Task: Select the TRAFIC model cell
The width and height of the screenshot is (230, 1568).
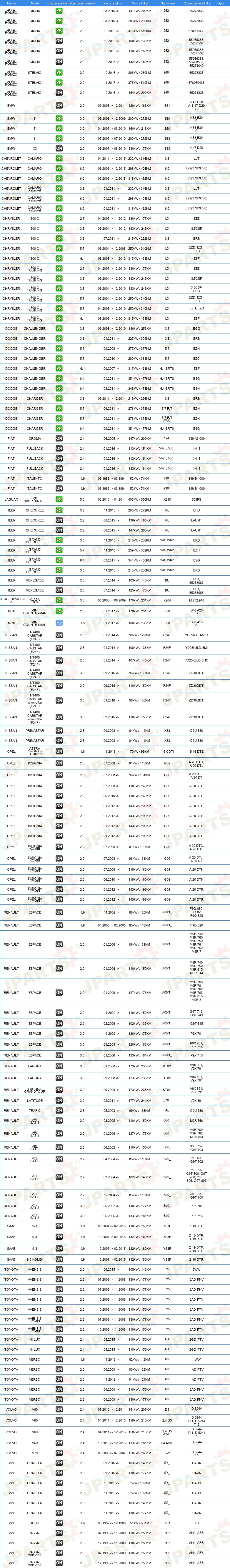Action: (35, 1111)
